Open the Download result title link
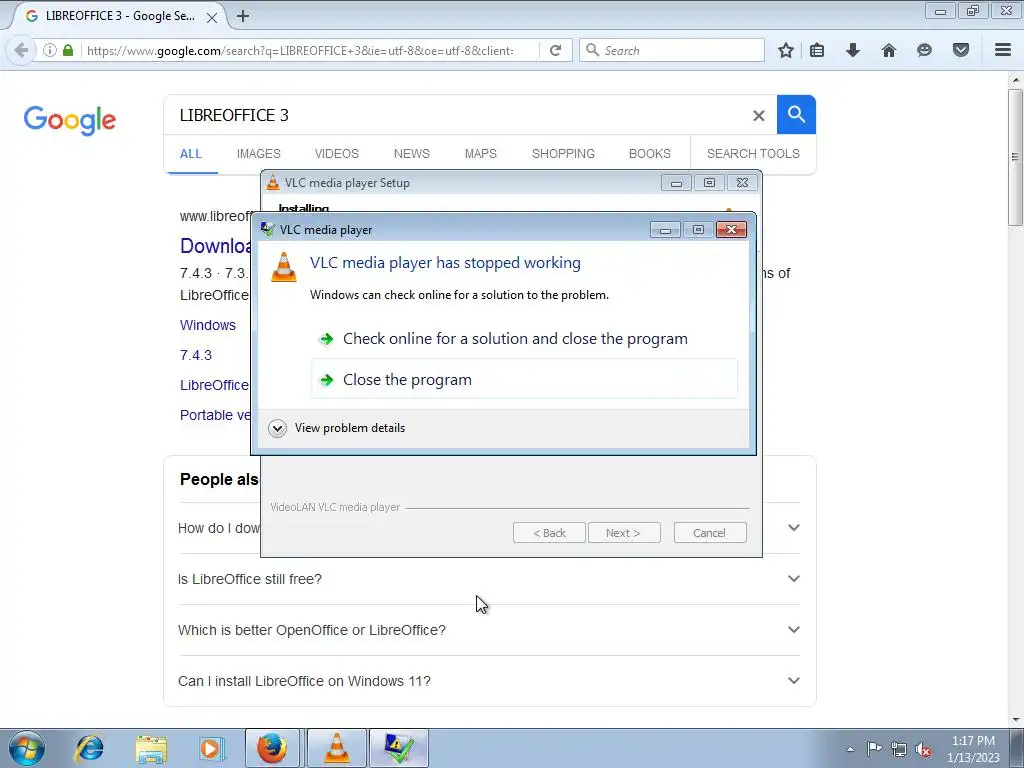This screenshot has height=768, width=1024. (x=216, y=246)
